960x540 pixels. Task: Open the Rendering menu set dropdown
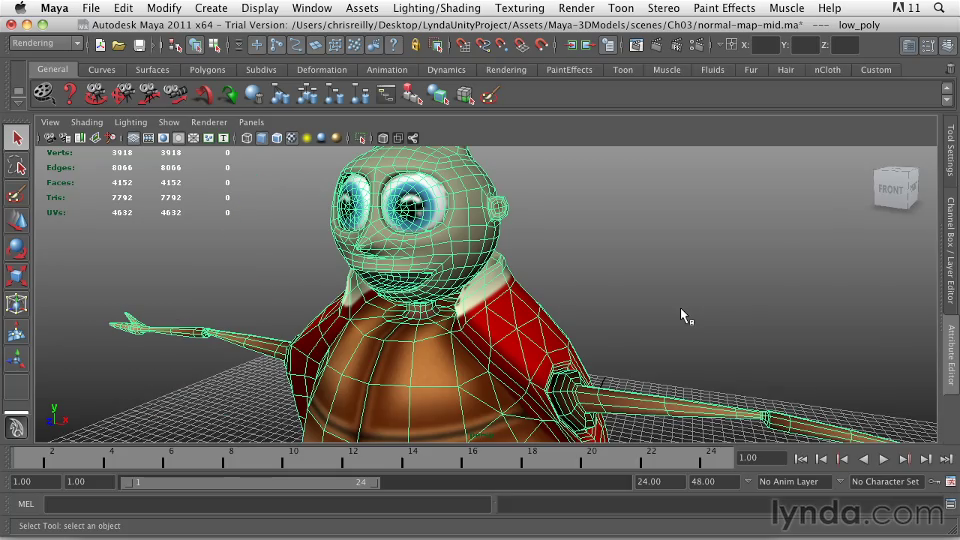click(x=47, y=43)
